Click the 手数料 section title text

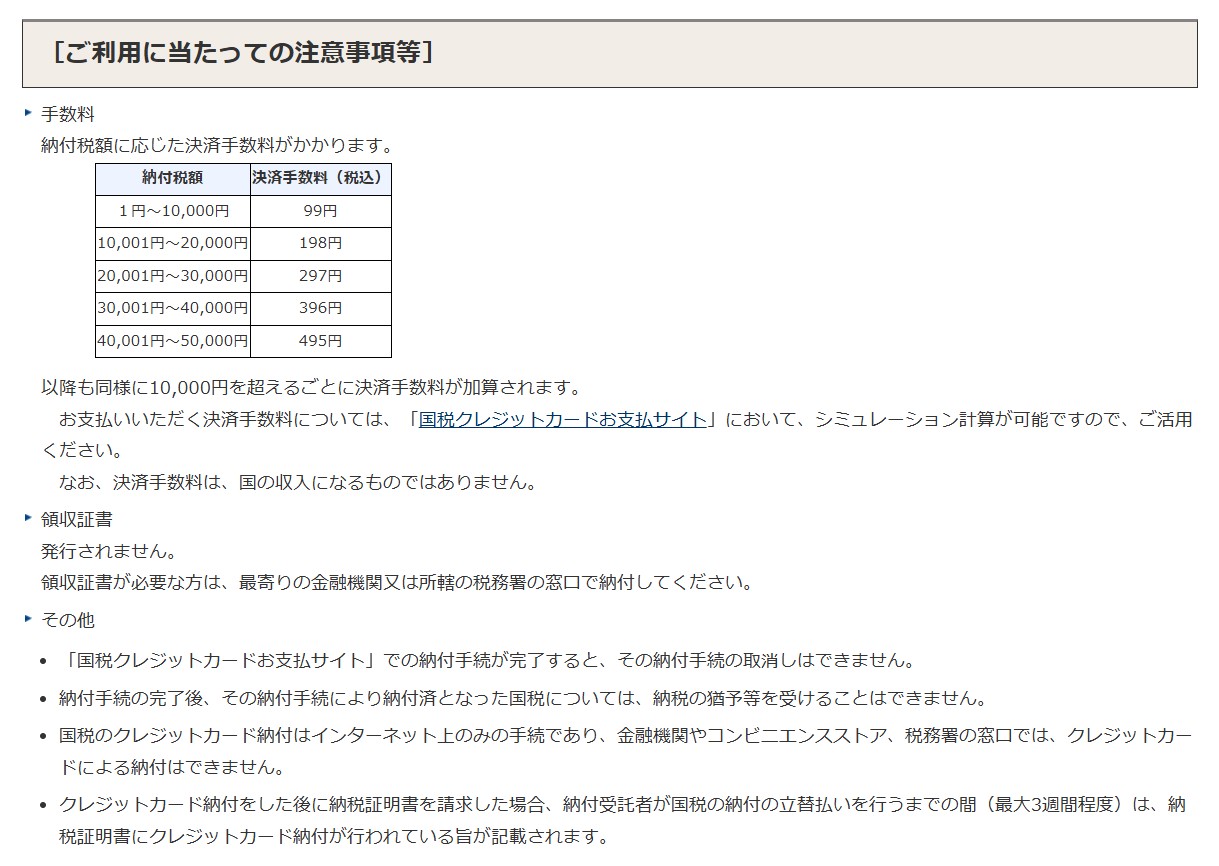point(68,114)
